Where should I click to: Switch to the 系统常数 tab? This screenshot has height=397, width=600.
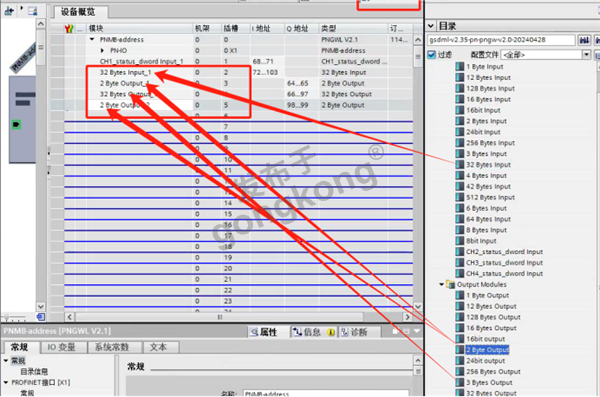click(x=112, y=347)
